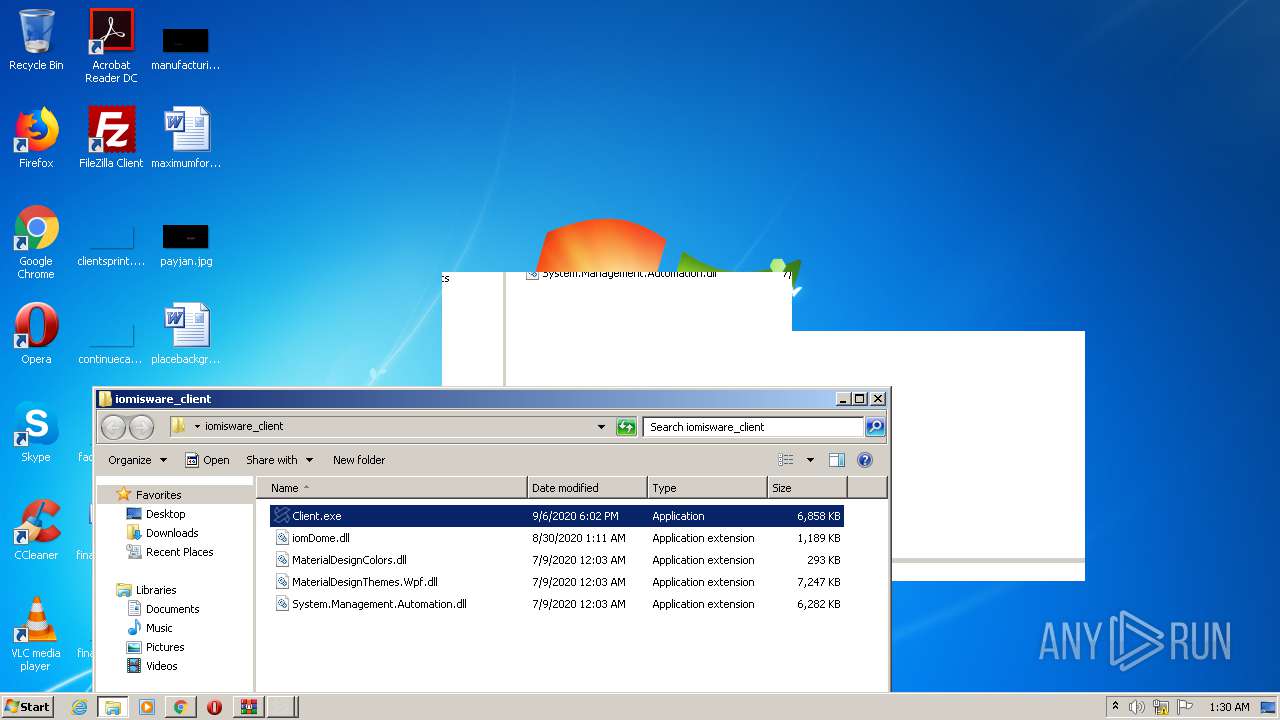Refresh the iomisware_client folder view
The image size is (1280, 720).
pyautogui.click(x=627, y=427)
